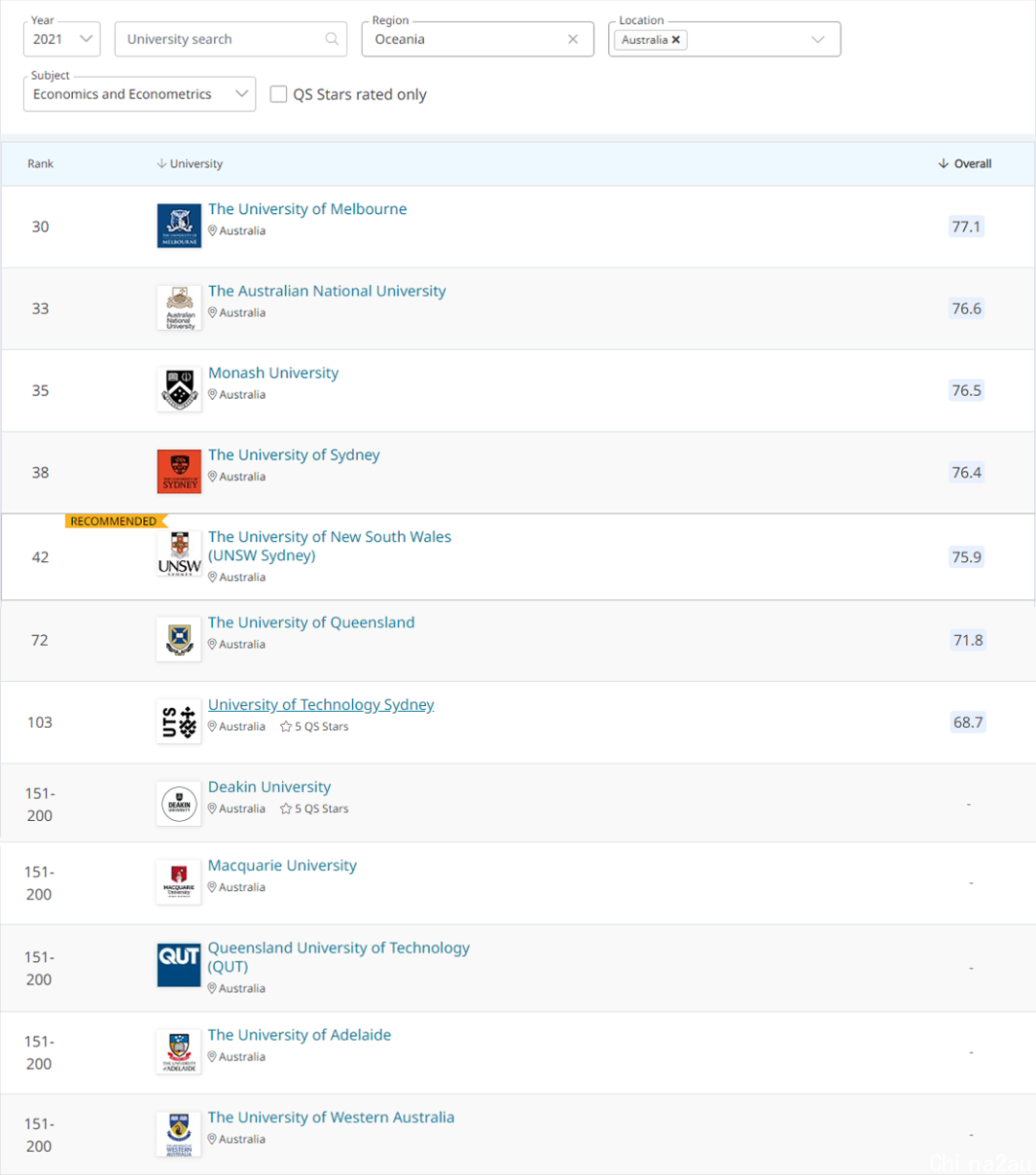
Task: Remove the Australia location tag
Action: (x=676, y=39)
